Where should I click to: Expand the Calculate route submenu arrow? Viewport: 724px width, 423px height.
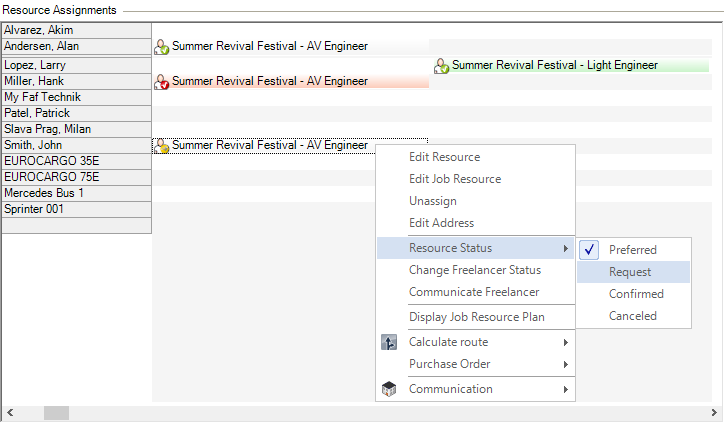pyautogui.click(x=565, y=342)
